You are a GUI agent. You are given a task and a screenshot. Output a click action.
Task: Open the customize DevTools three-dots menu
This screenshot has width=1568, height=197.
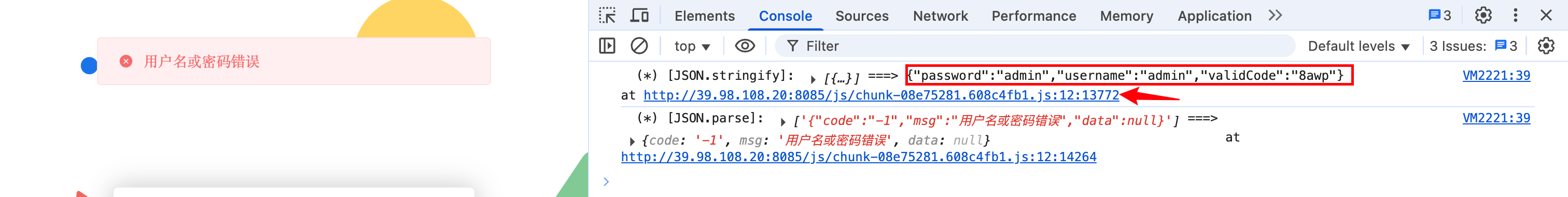pyautogui.click(x=1515, y=15)
